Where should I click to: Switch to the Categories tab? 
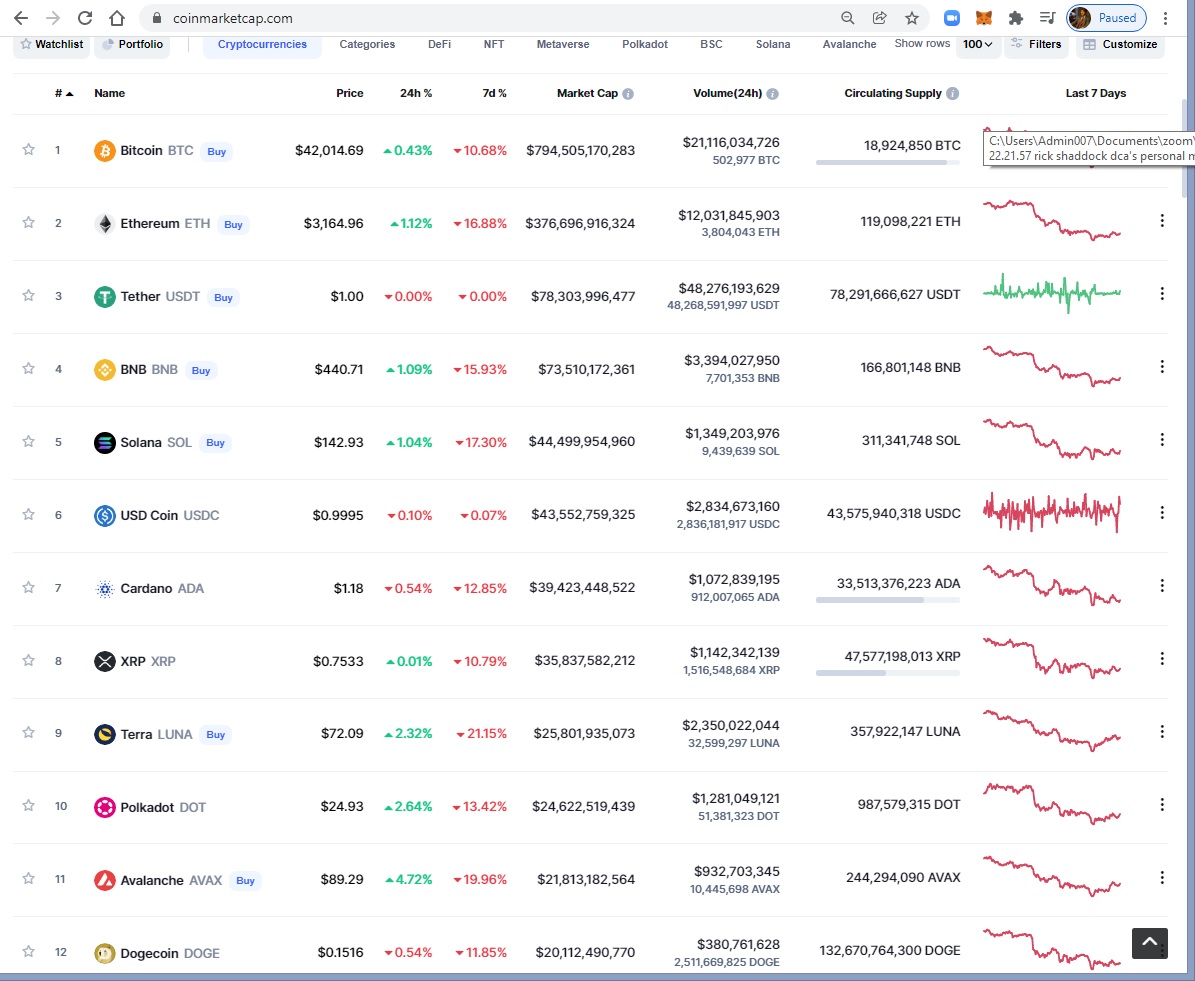click(367, 44)
